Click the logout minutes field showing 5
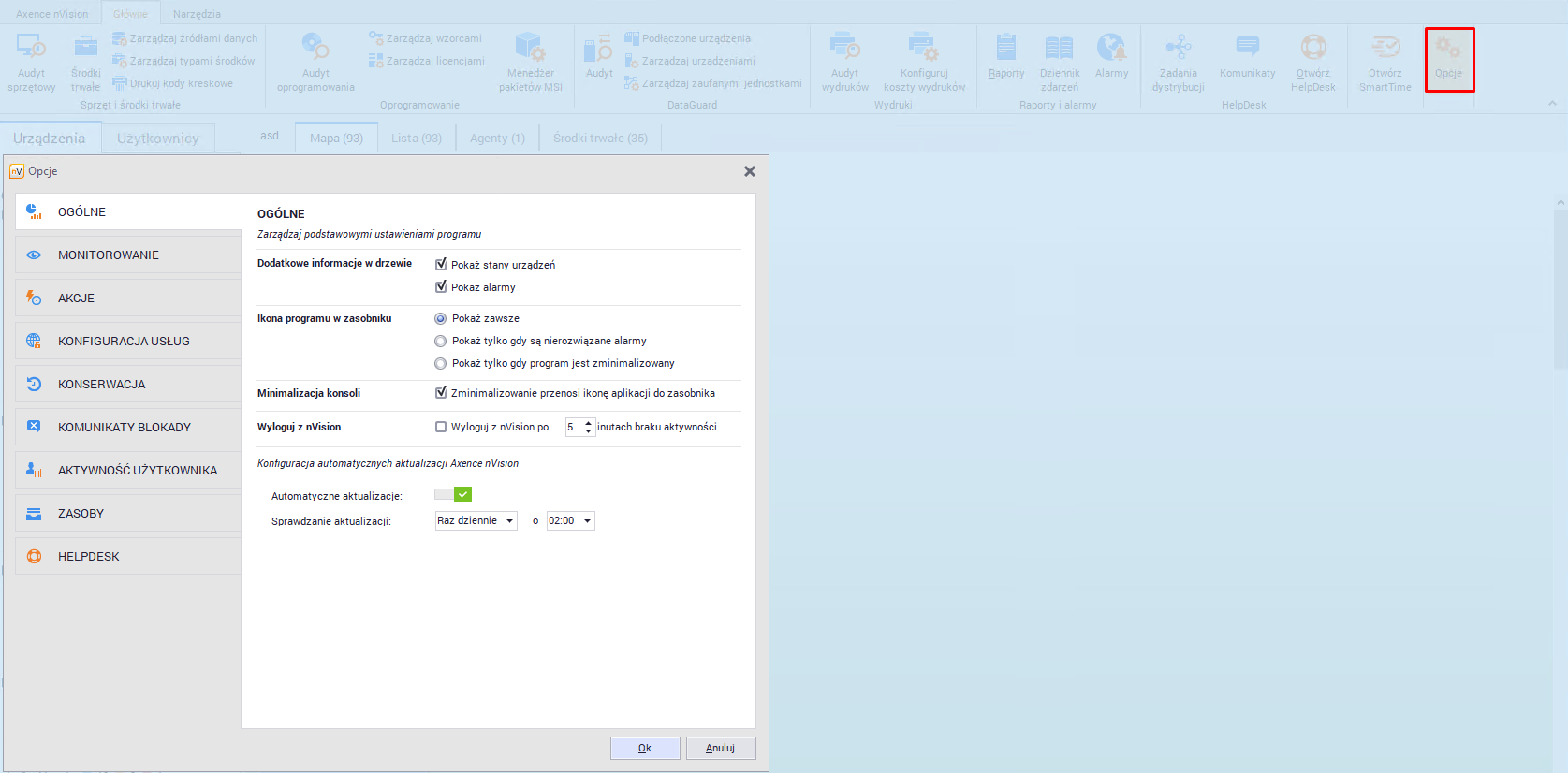1568x773 pixels. coord(574,427)
